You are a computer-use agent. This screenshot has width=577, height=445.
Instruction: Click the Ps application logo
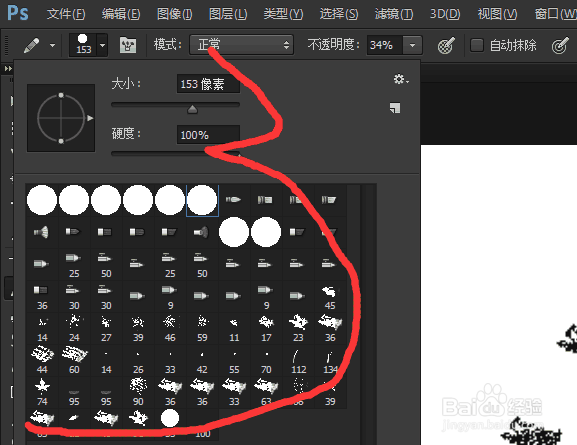[x=18, y=13]
